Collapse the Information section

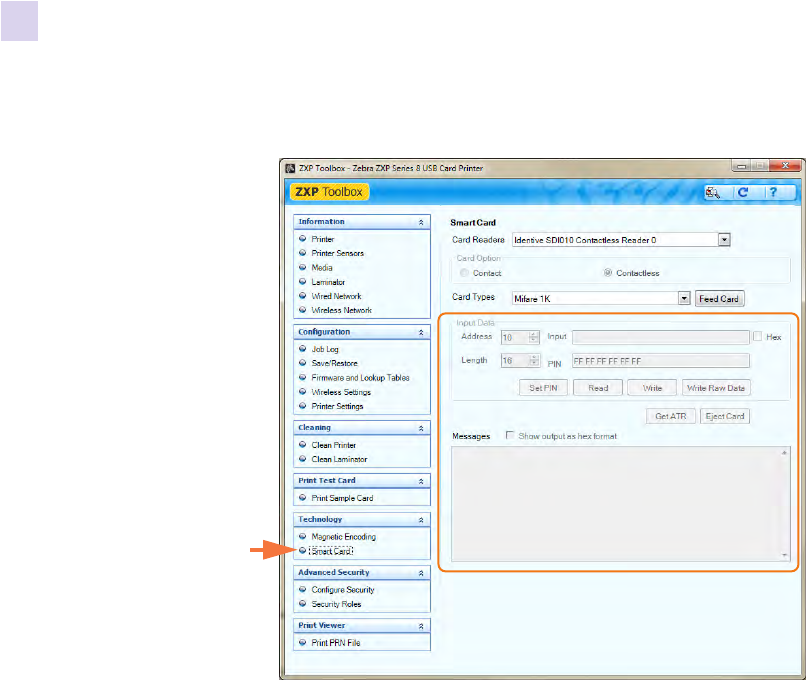[x=421, y=222]
